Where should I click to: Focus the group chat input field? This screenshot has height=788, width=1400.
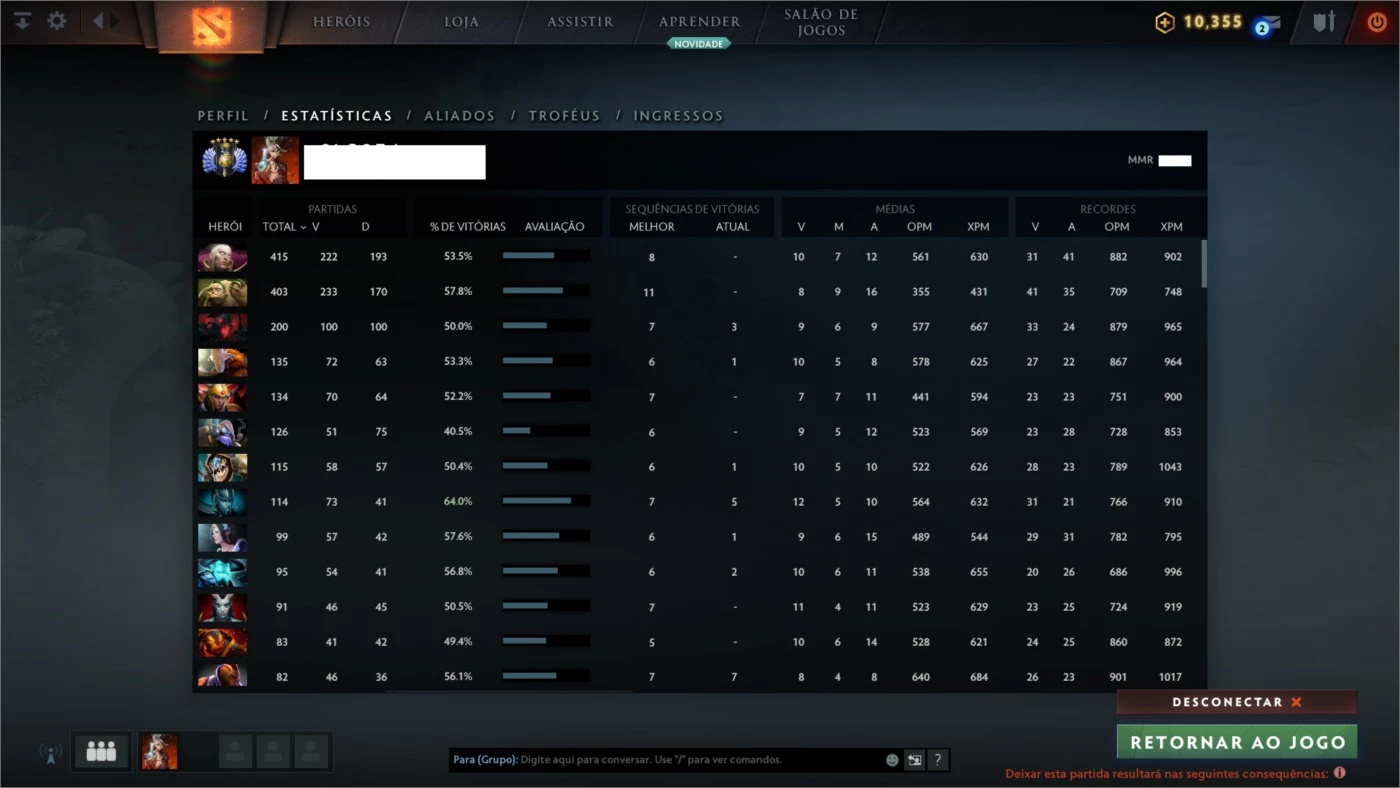(665, 760)
